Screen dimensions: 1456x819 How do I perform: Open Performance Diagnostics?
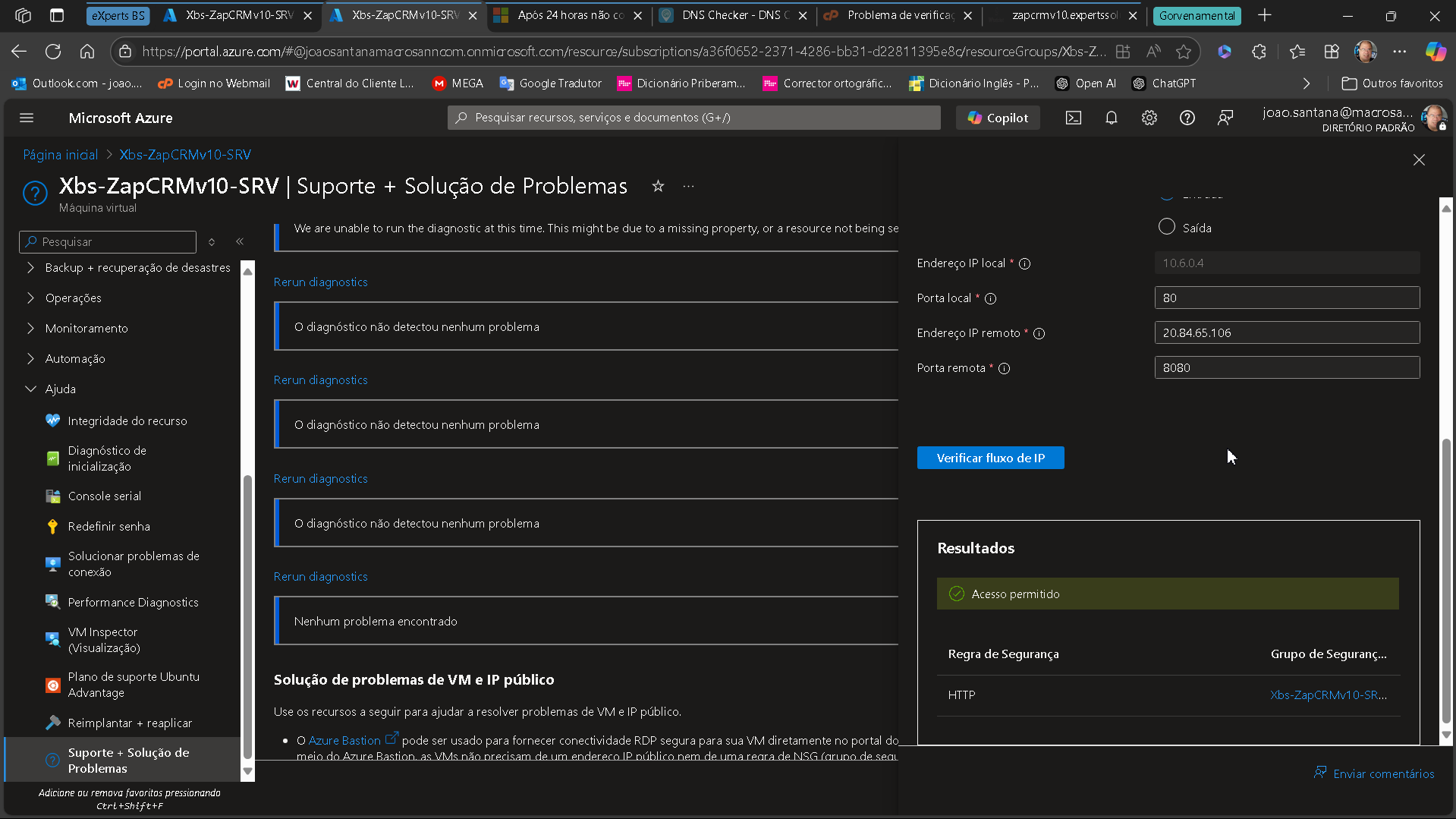pyautogui.click(x=134, y=602)
